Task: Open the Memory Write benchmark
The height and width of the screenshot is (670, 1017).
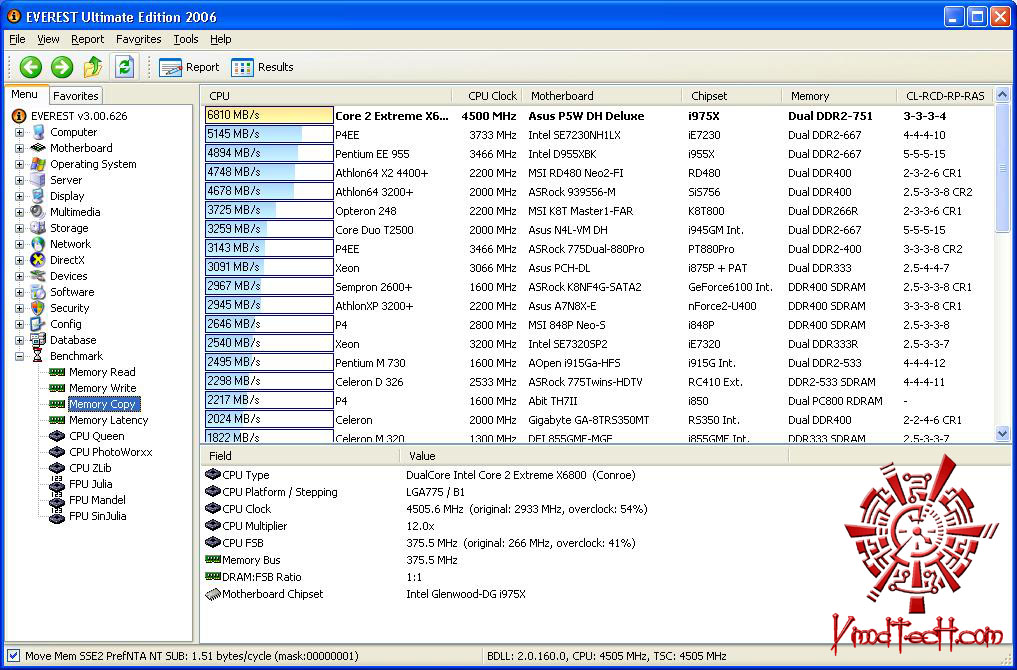Action: [x=102, y=388]
